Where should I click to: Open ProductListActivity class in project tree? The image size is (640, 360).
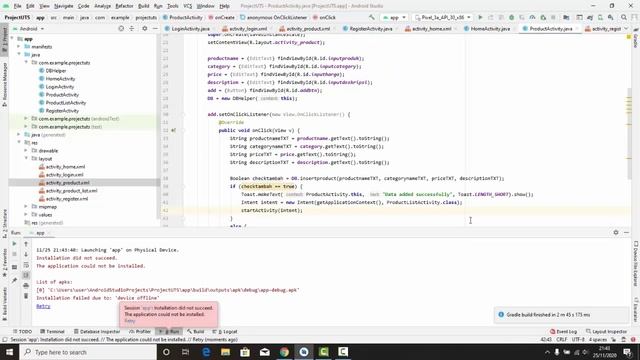pos(62,102)
